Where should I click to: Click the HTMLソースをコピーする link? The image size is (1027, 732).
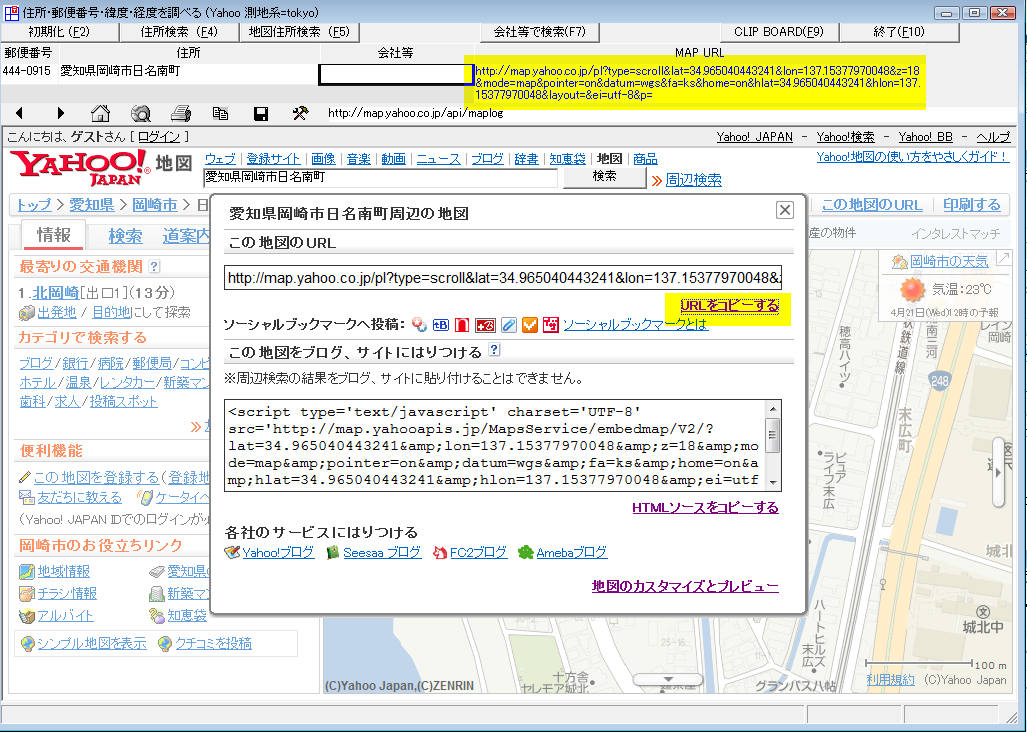pos(705,507)
